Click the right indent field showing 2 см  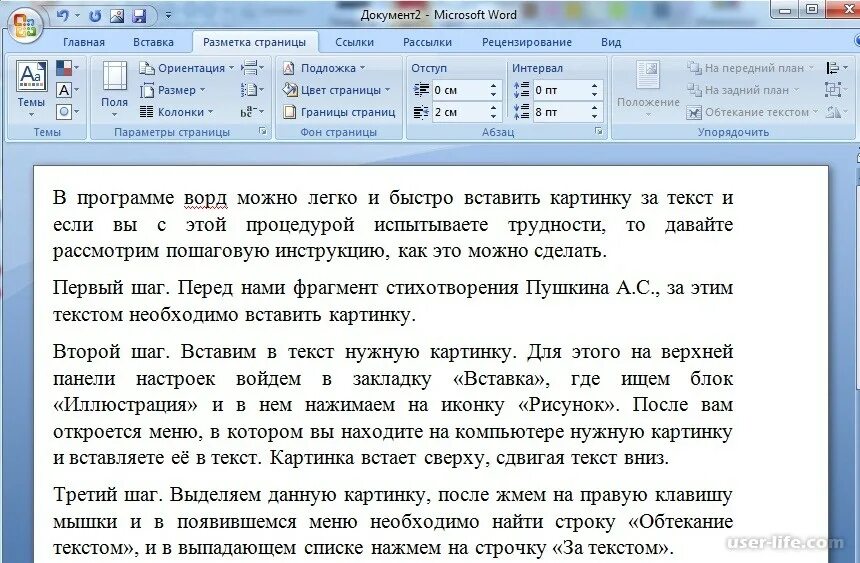(x=460, y=112)
